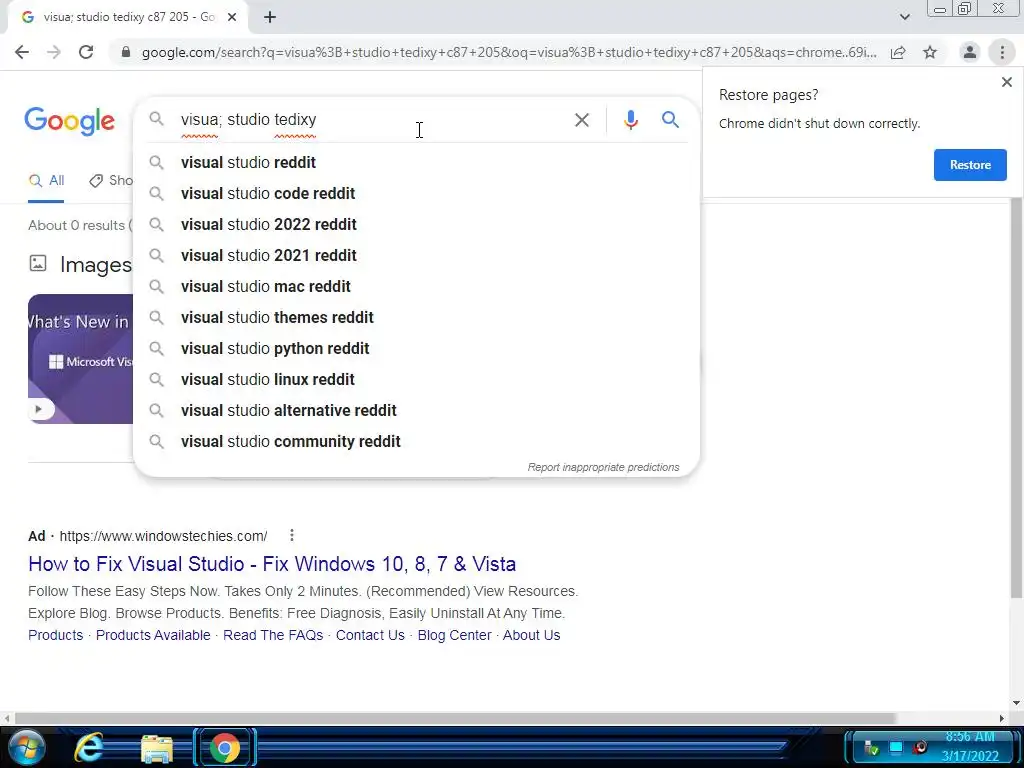
Task: Open File Explorer from the taskbar
Action: tap(157, 748)
